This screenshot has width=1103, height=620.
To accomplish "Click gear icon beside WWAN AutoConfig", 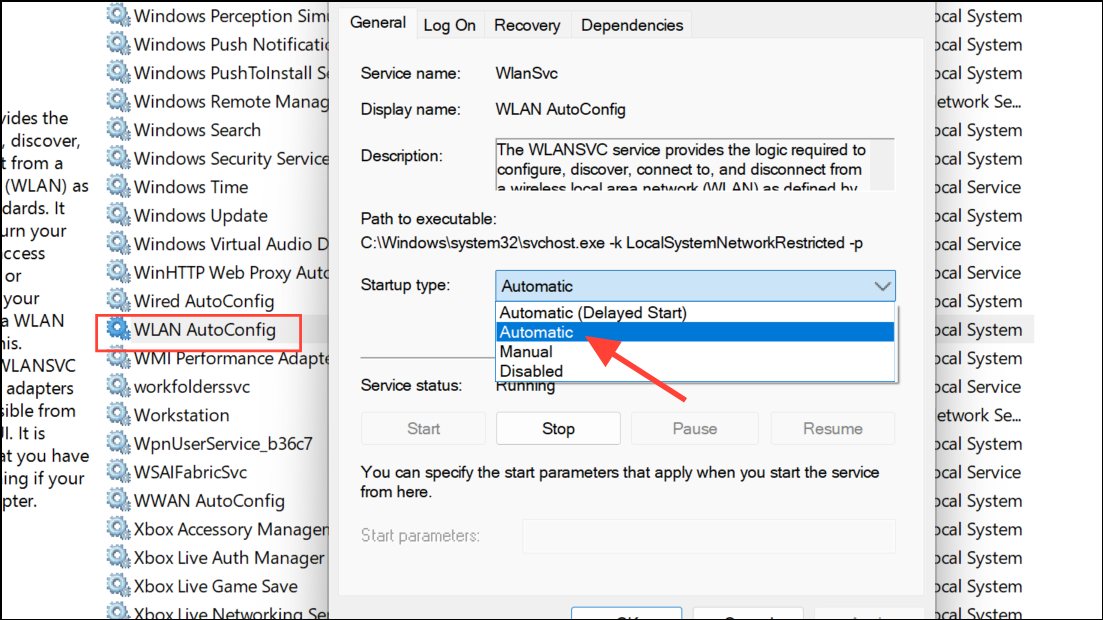I will point(118,500).
